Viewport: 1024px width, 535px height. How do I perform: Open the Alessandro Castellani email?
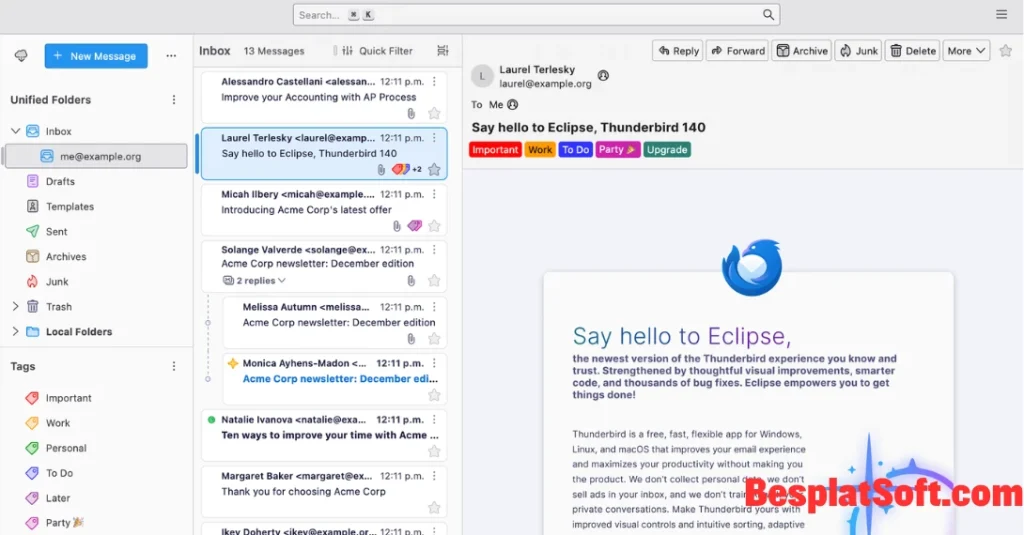click(x=324, y=97)
